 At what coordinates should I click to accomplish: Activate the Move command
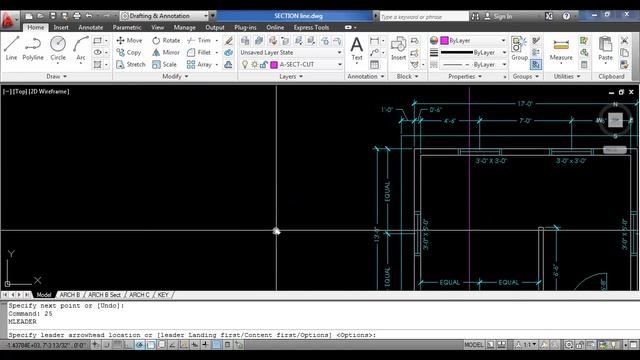[129, 40]
